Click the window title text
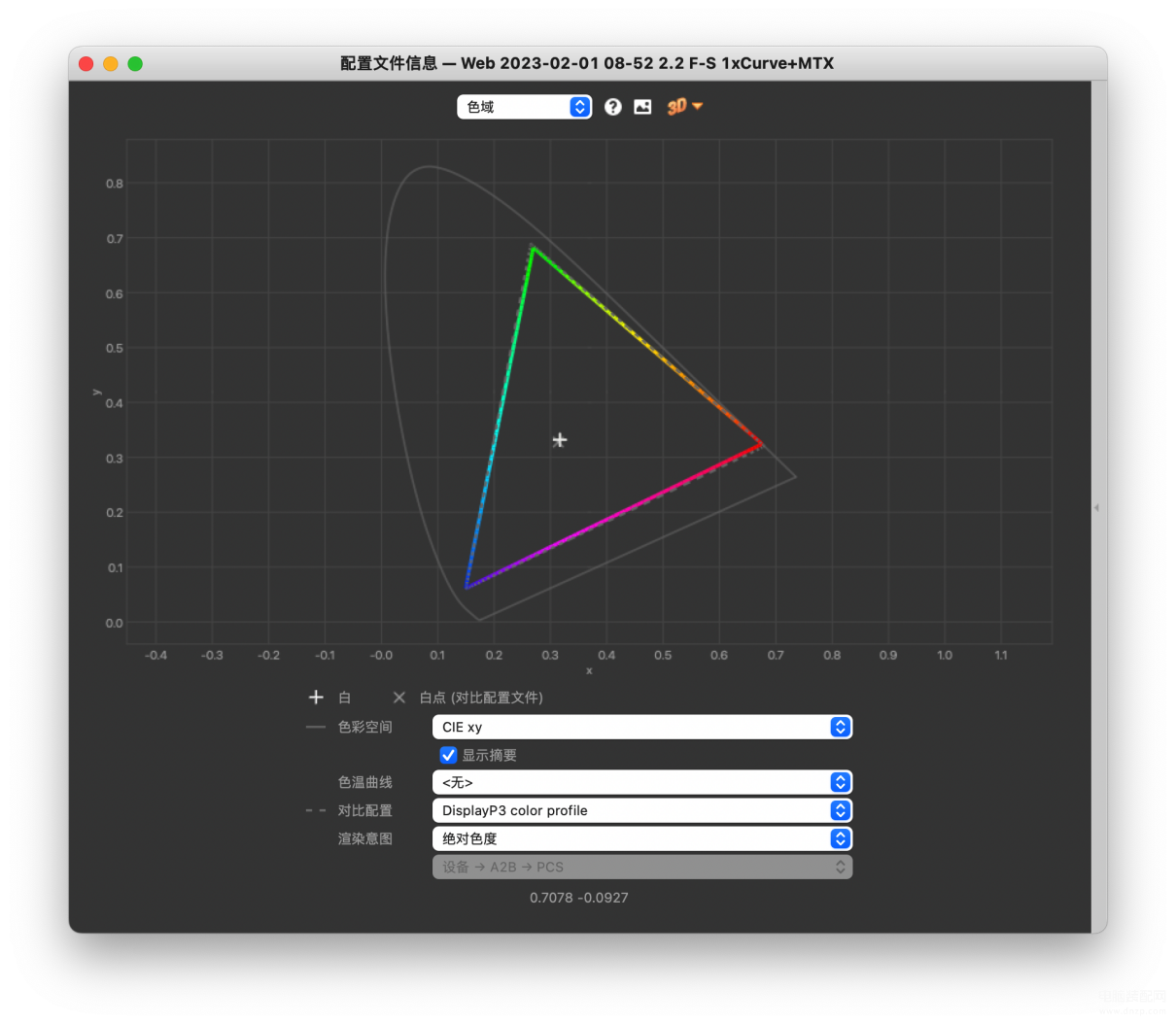 coord(587,63)
